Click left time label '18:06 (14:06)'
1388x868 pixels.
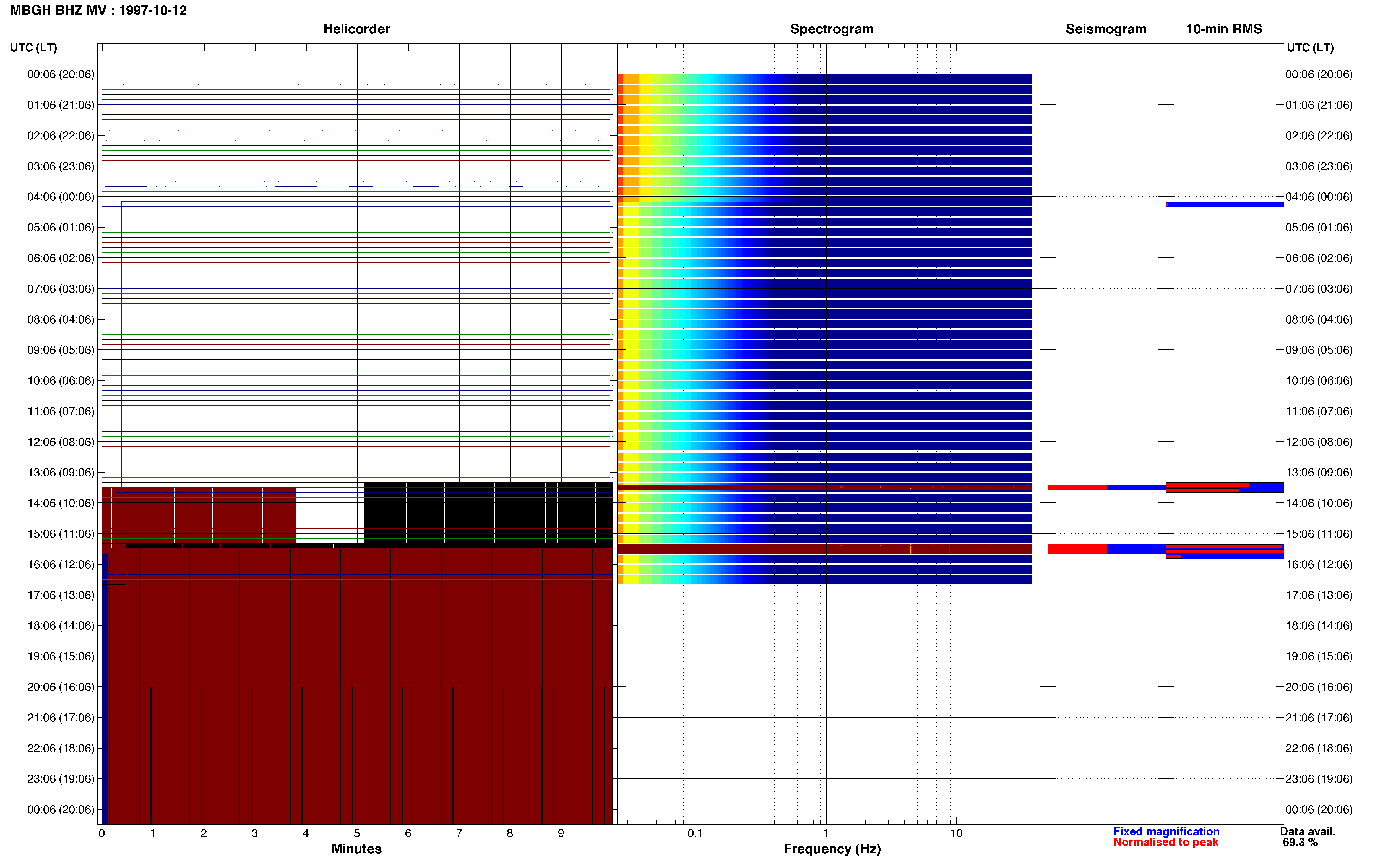pyautogui.click(x=61, y=626)
